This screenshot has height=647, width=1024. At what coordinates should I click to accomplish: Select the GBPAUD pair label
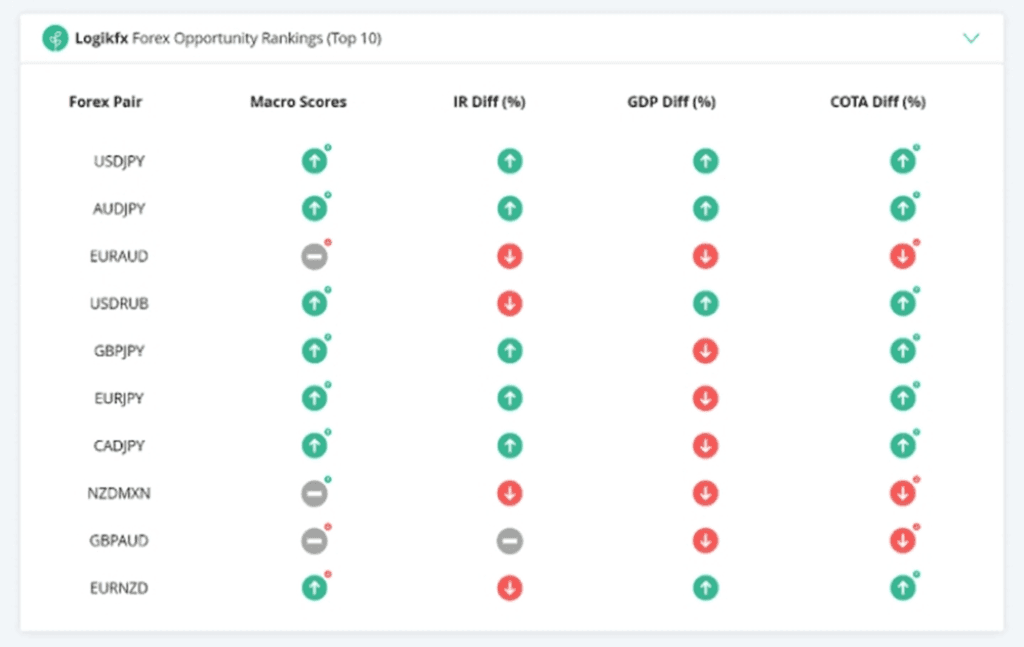point(119,541)
